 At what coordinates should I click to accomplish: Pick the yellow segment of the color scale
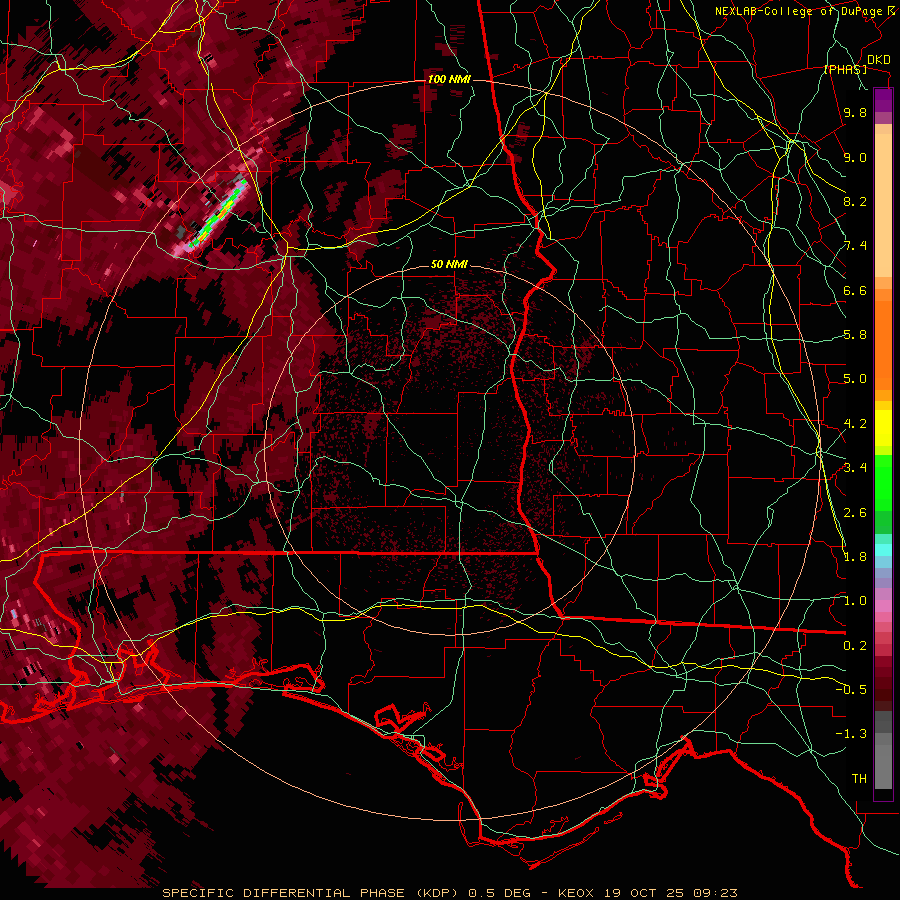[x=883, y=428]
